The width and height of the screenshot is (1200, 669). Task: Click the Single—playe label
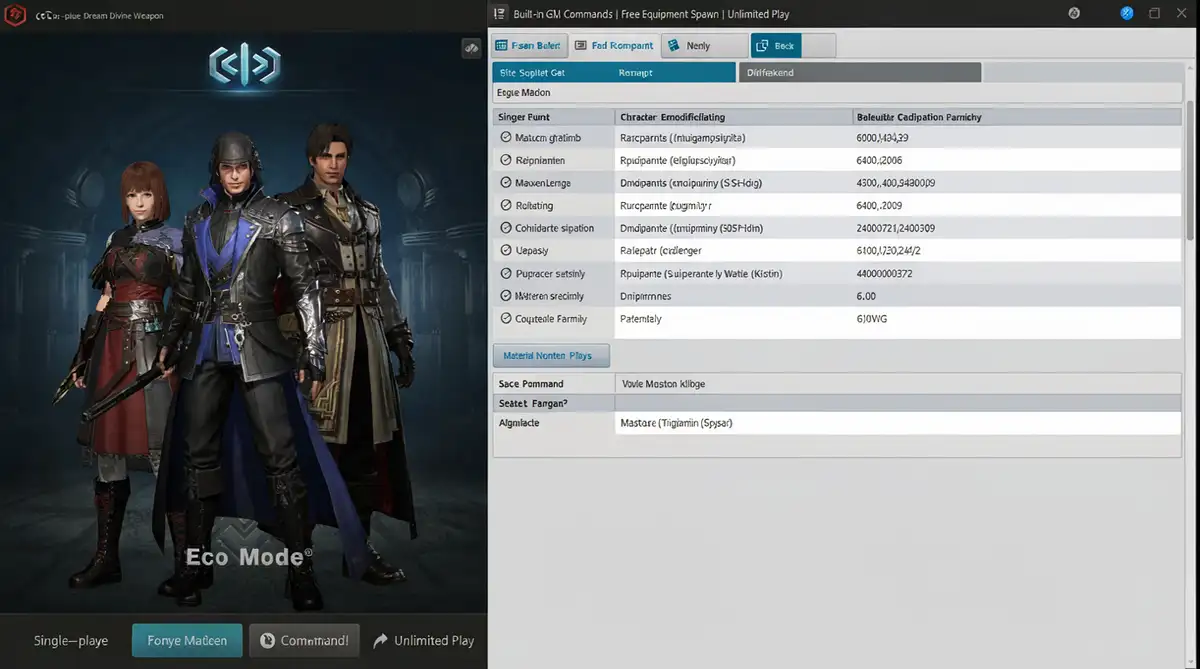70,641
